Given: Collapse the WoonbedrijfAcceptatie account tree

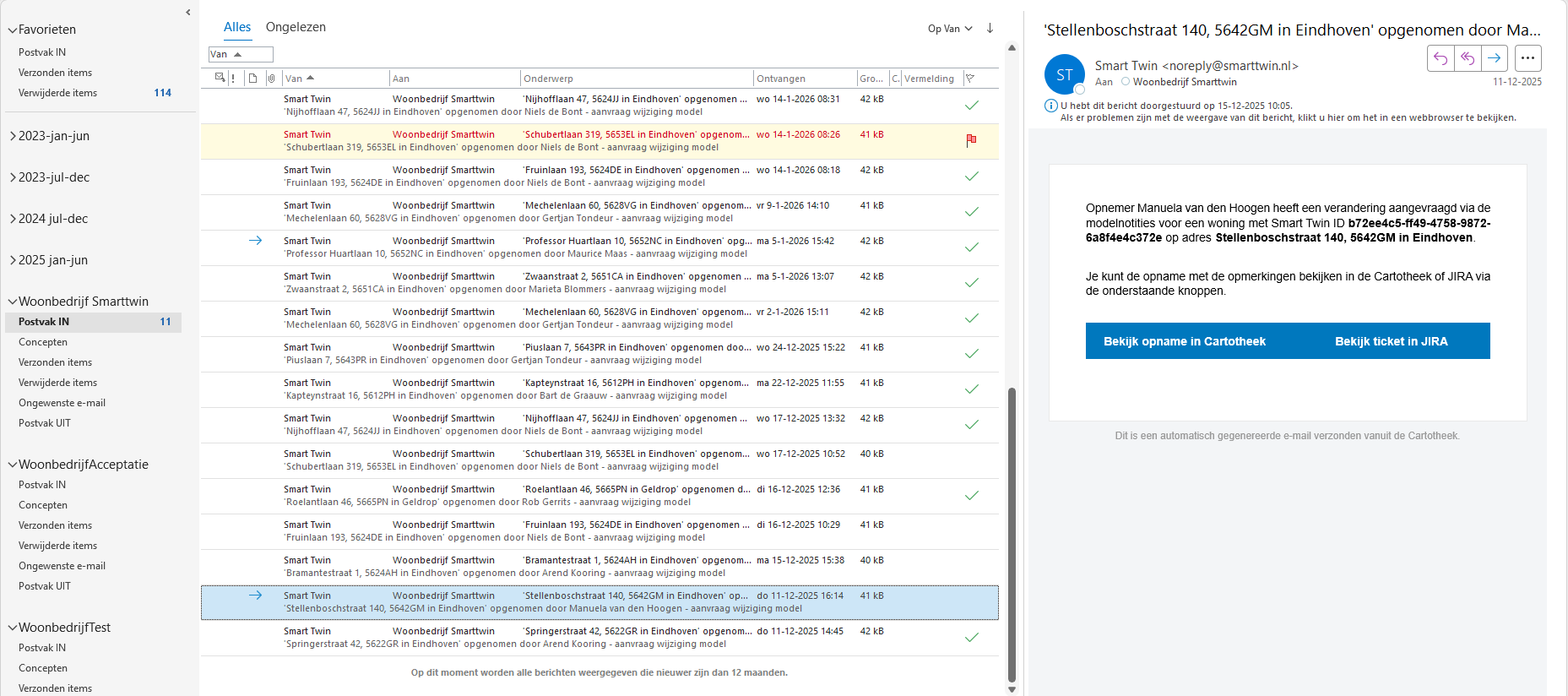Looking at the screenshot, I should coord(13,465).
